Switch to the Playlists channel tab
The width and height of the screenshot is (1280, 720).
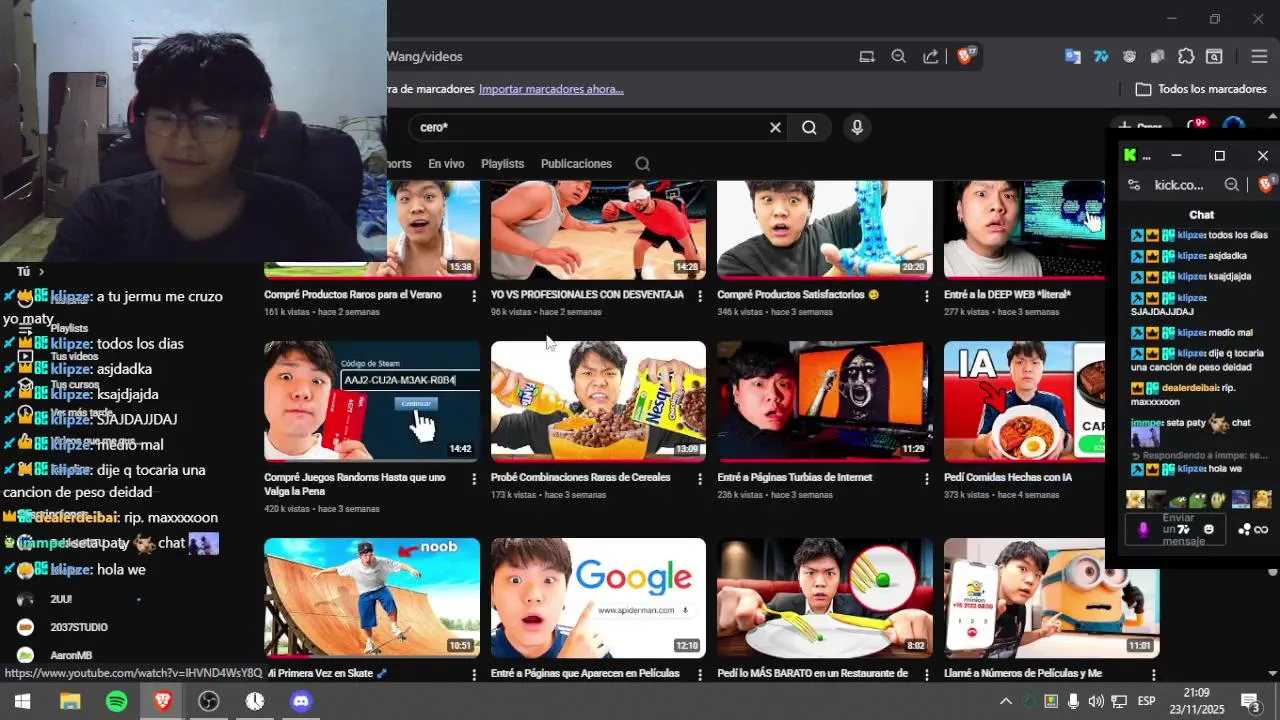[502, 164]
